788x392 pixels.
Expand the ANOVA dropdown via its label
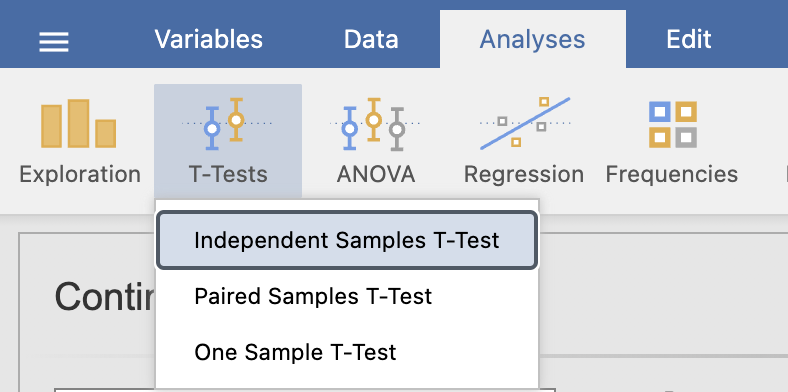click(376, 174)
